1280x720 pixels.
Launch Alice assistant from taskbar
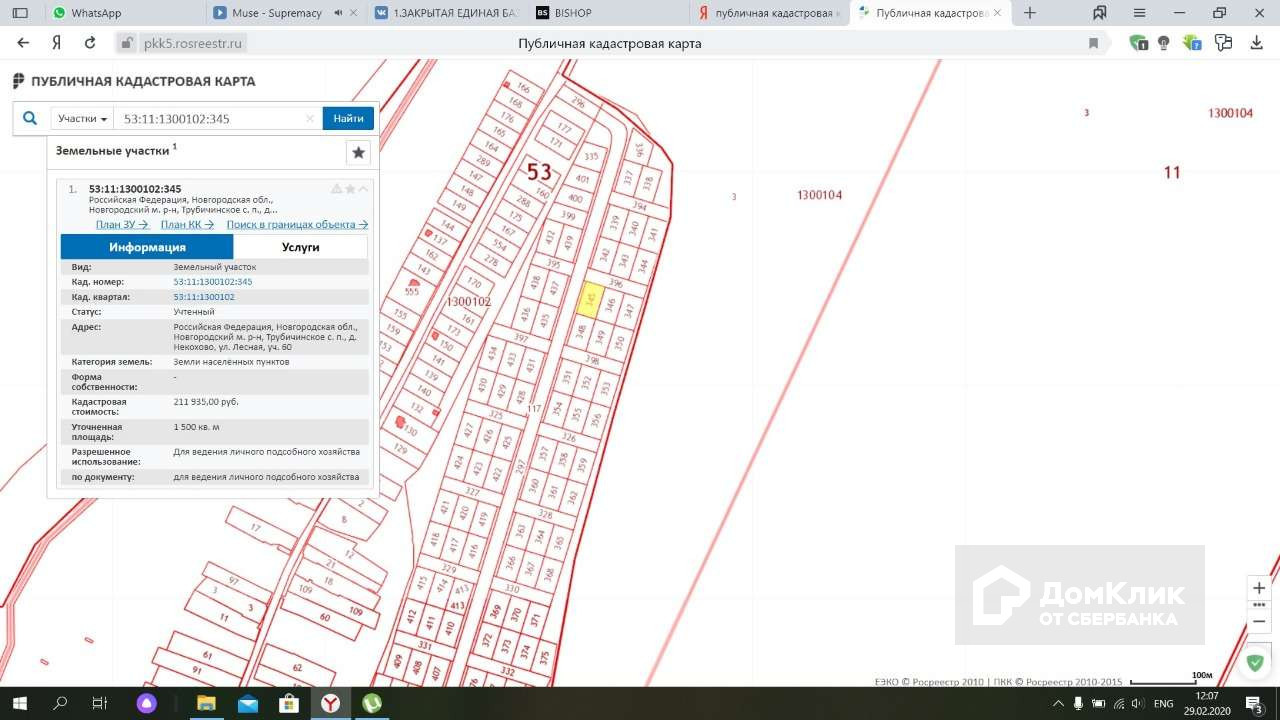coord(146,703)
